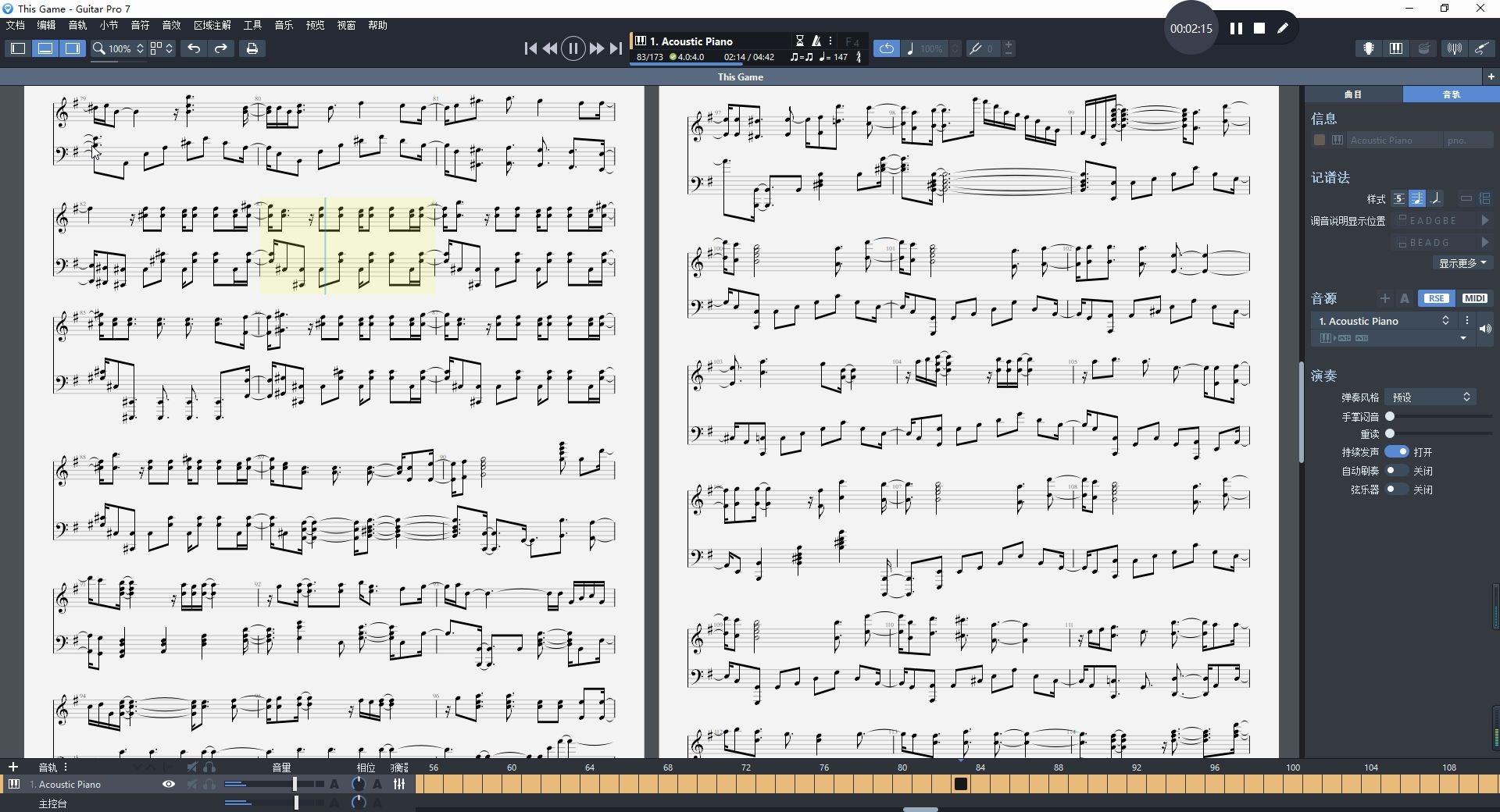Open Acoustic Piano equalizer sliders

click(x=399, y=784)
